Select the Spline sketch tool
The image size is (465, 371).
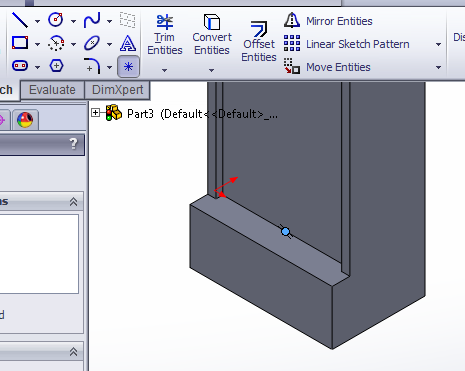[x=92, y=20]
